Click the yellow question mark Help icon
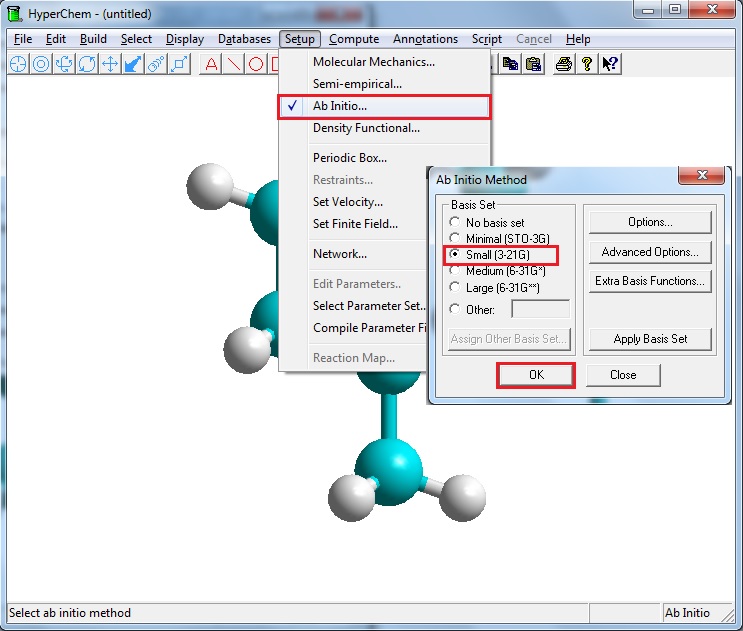743x631 pixels. click(587, 64)
